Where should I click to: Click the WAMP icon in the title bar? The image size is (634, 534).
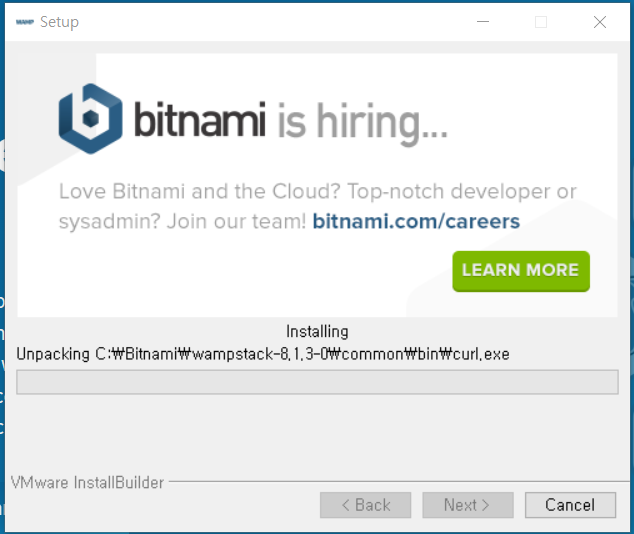pos(25,22)
